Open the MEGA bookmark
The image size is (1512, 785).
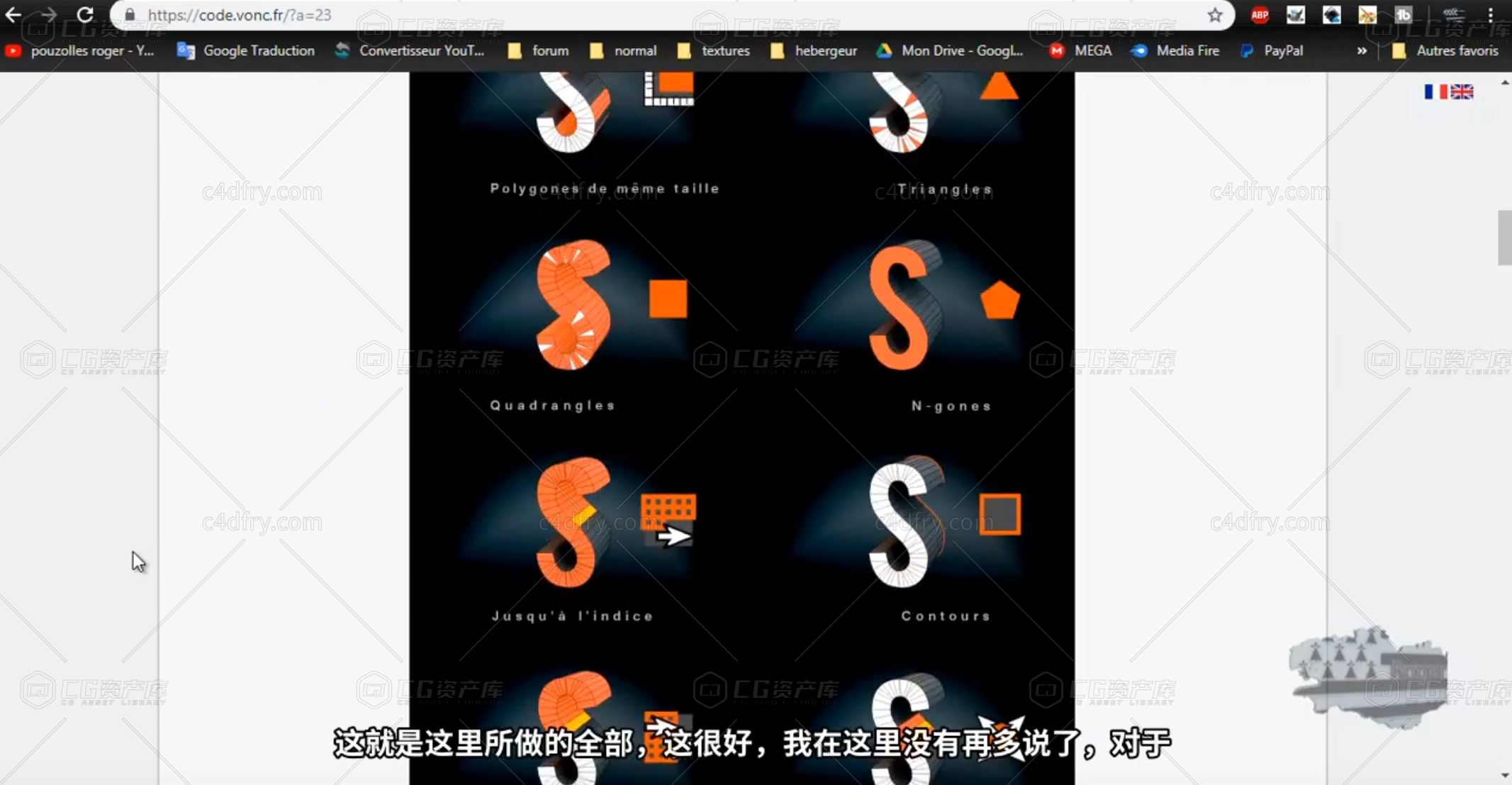(1081, 50)
